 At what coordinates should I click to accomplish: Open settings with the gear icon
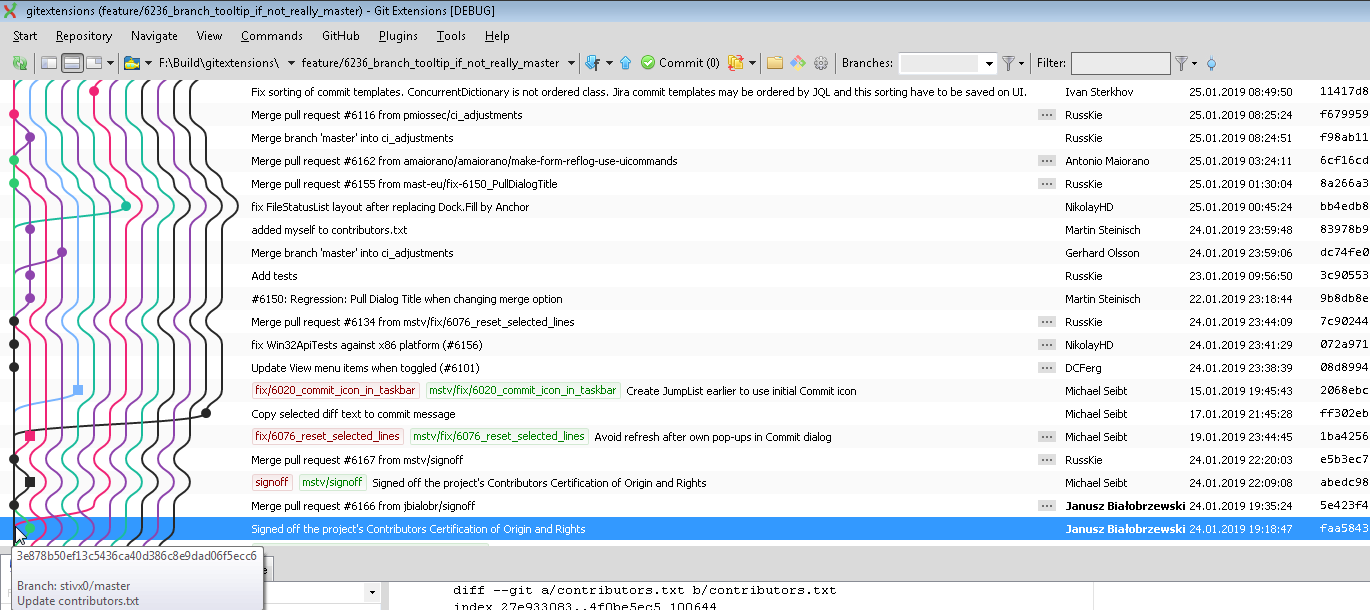[821, 63]
